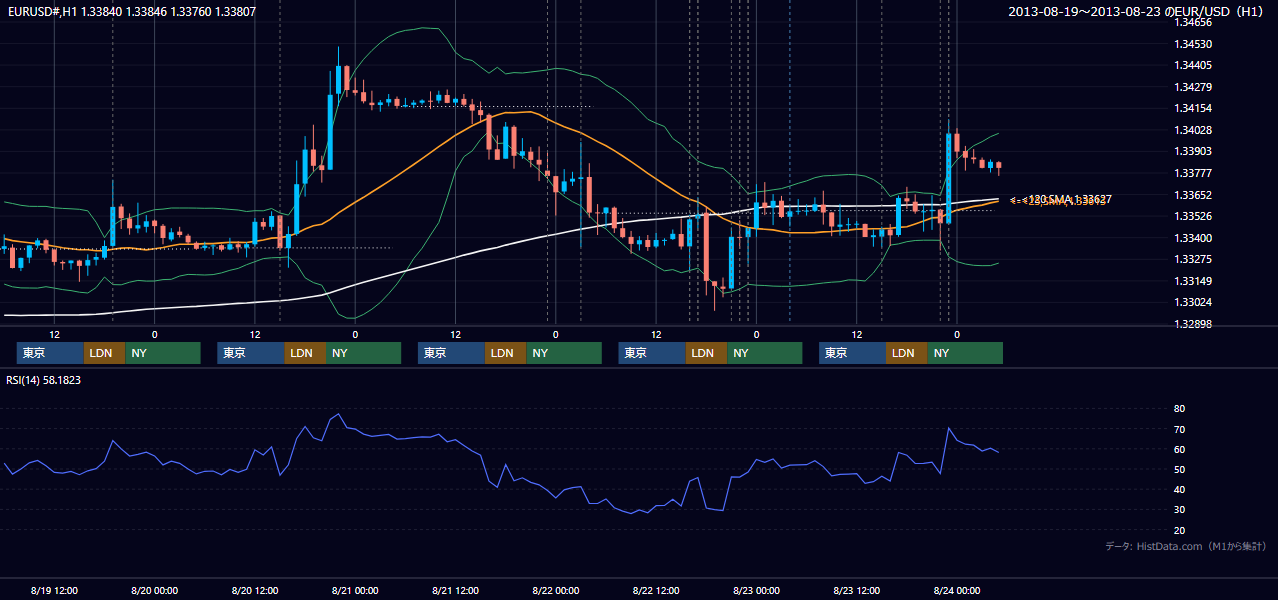Click the RSI axis level 40
The height and width of the screenshot is (600, 1278).
pos(1179,489)
